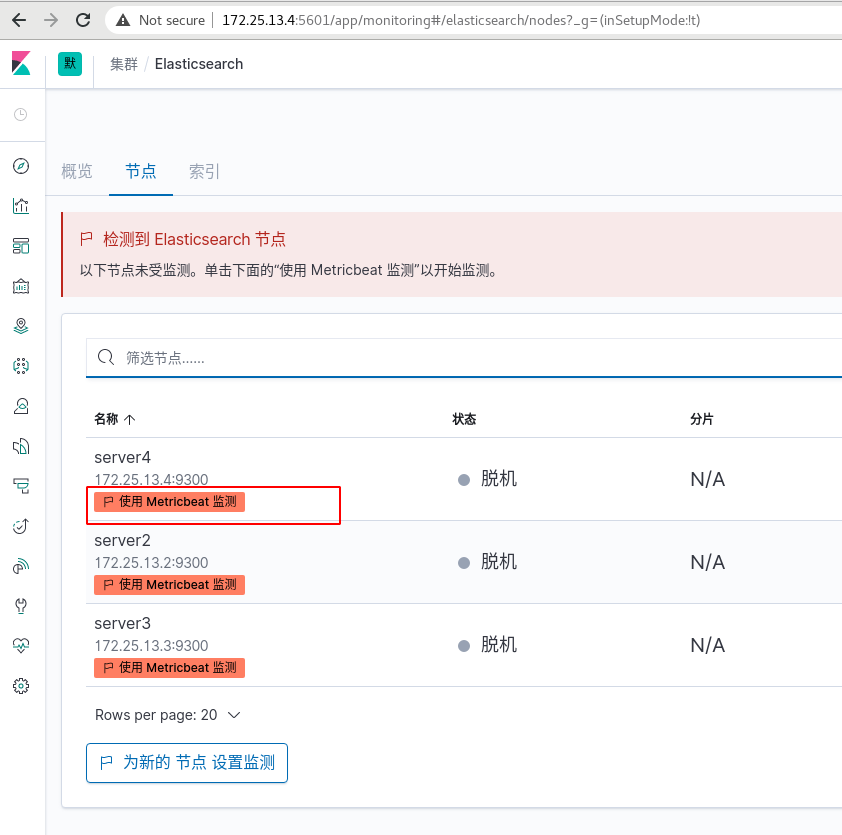Reload the browser page
842x835 pixels.
coord(83,20)
